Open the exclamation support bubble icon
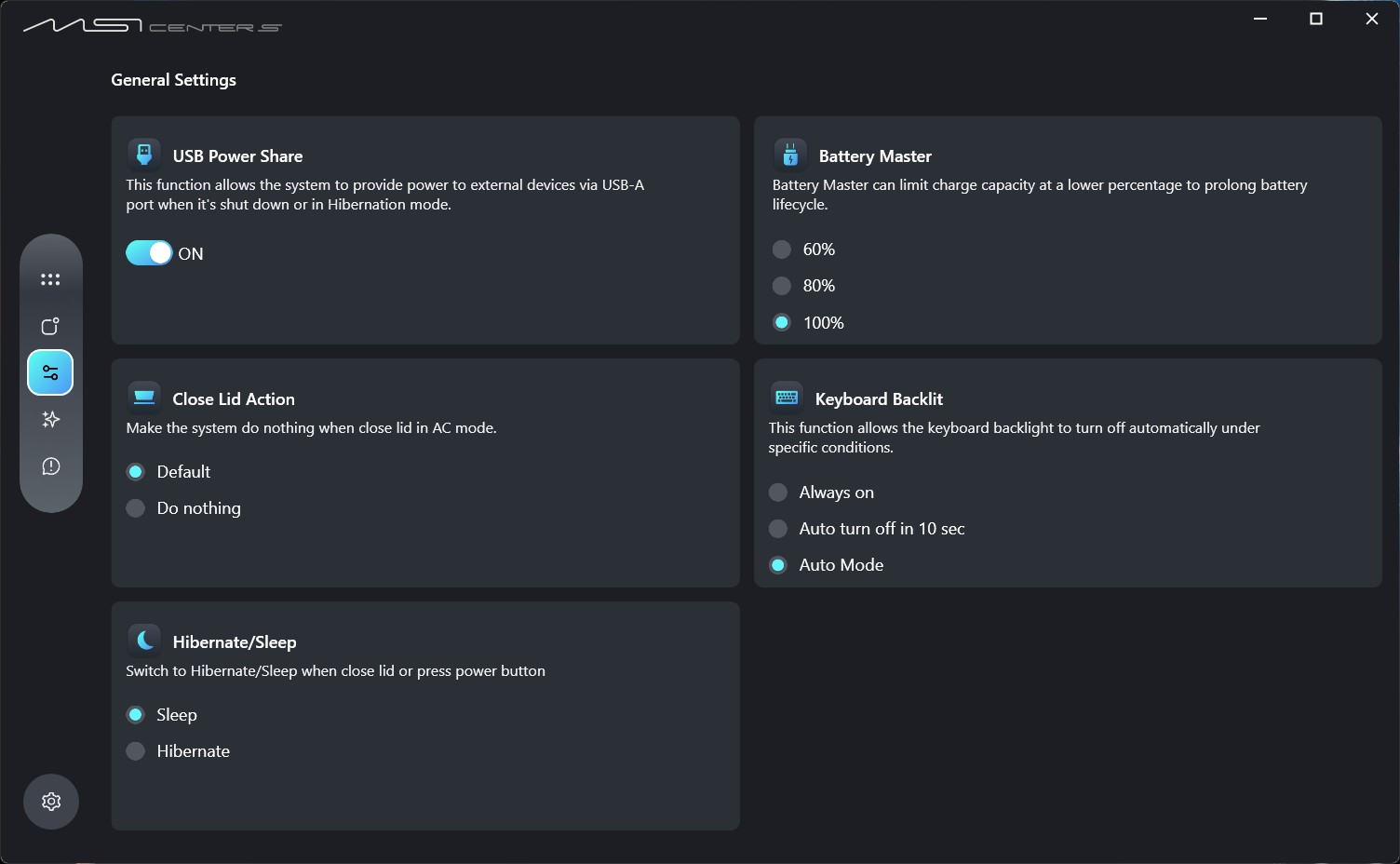Viewport: 1400px width, 864px height. [x=50, y=466]
